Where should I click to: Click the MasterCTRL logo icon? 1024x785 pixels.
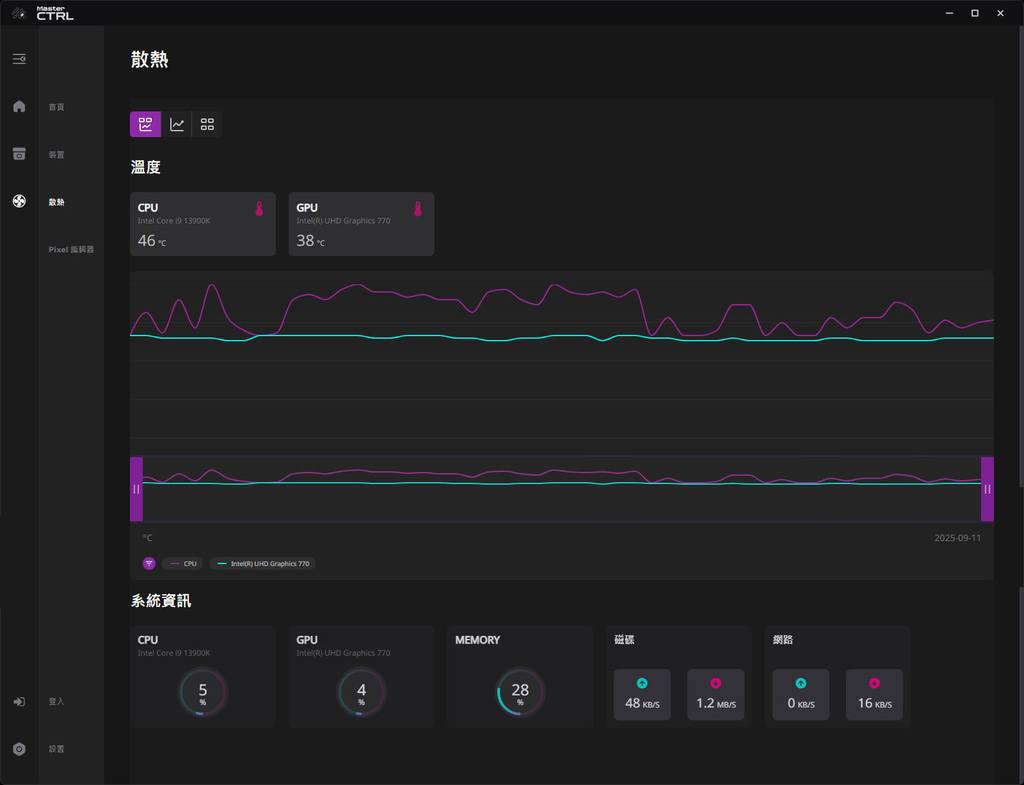click(x=18, y=13)
